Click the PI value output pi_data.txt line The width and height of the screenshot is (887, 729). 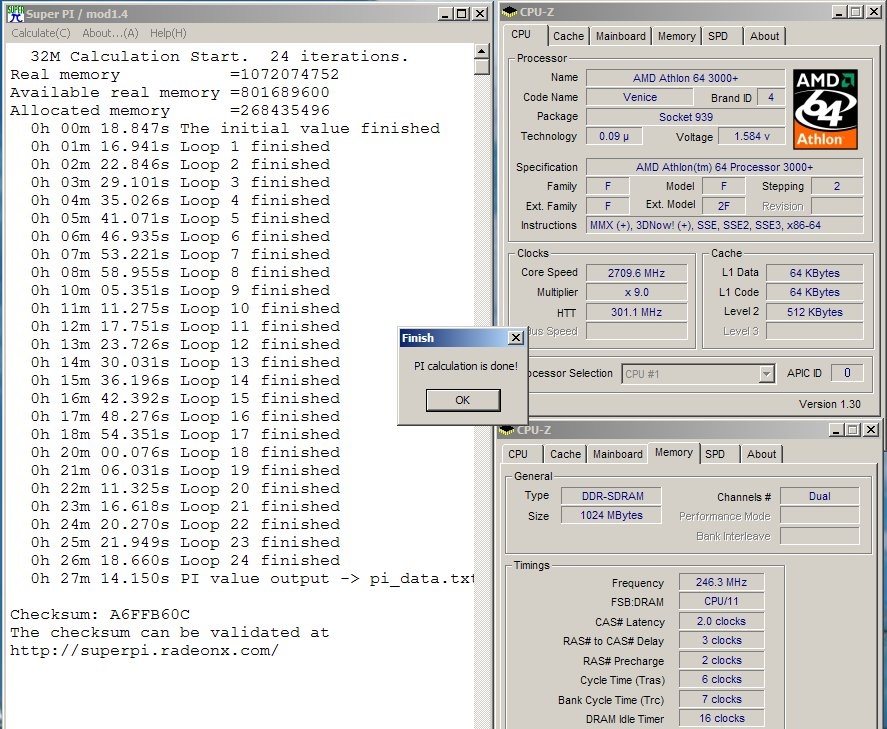[252, 579]
